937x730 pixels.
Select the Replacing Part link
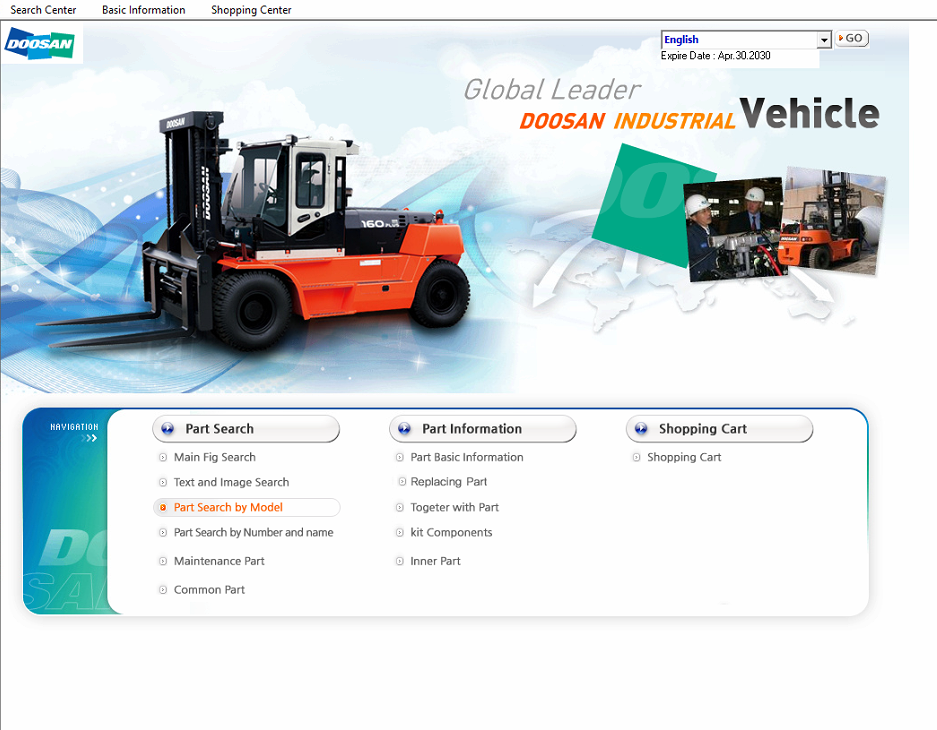pos(449,482)
